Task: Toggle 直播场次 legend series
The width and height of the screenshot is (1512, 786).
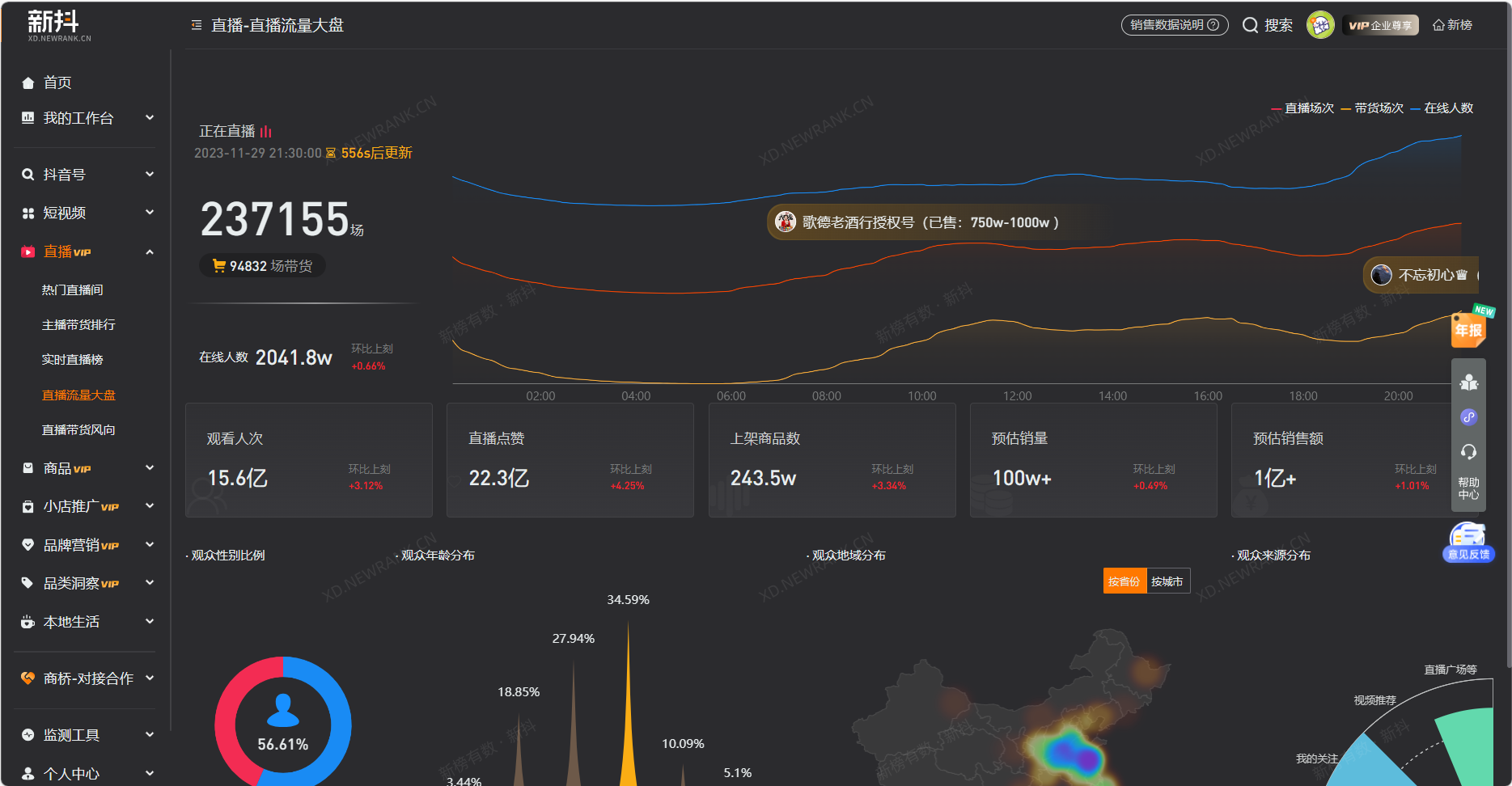Action: pos(1302,108)
